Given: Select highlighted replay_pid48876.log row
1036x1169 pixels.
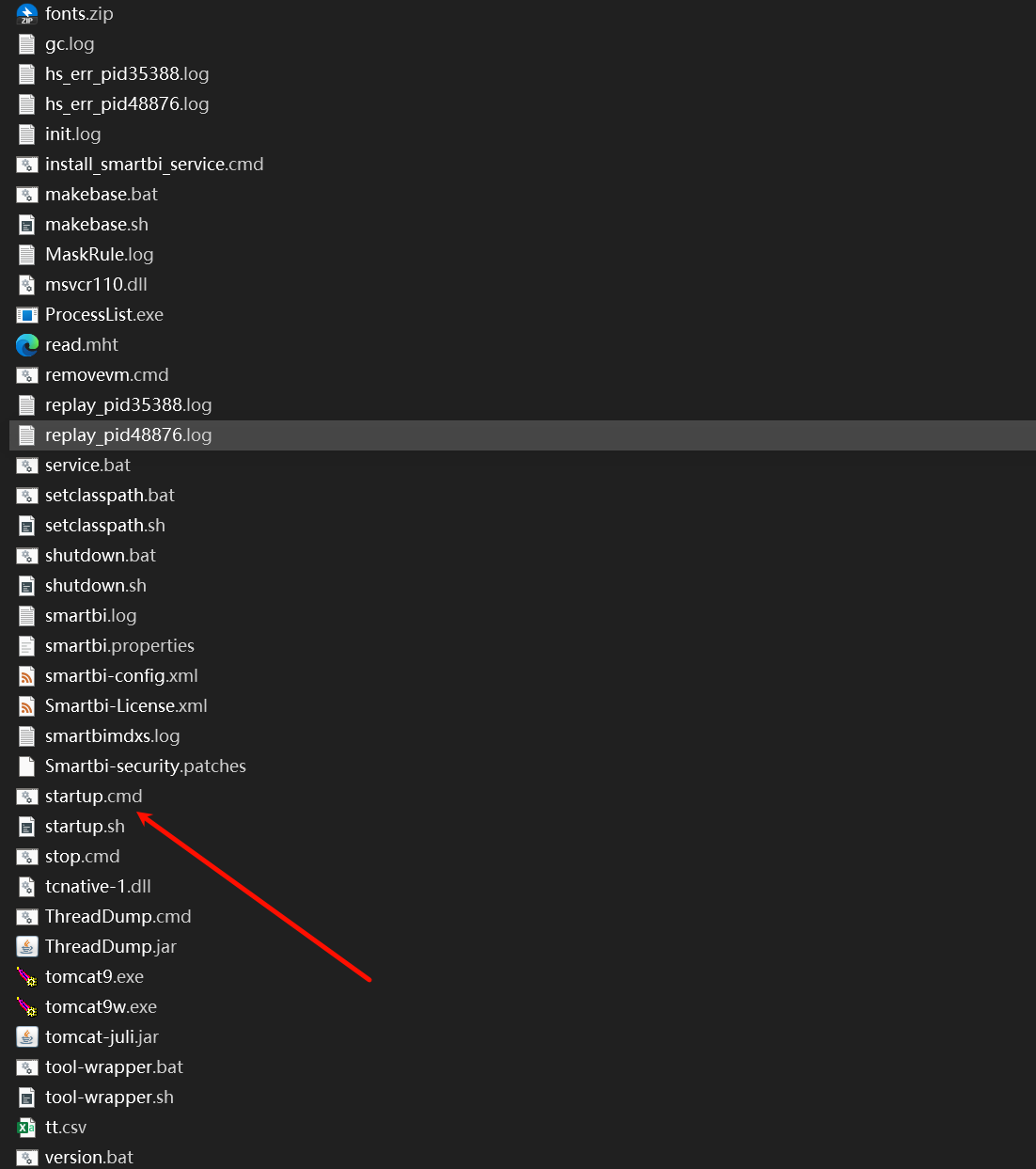Looking at the screenshot, I should point(523,435).
